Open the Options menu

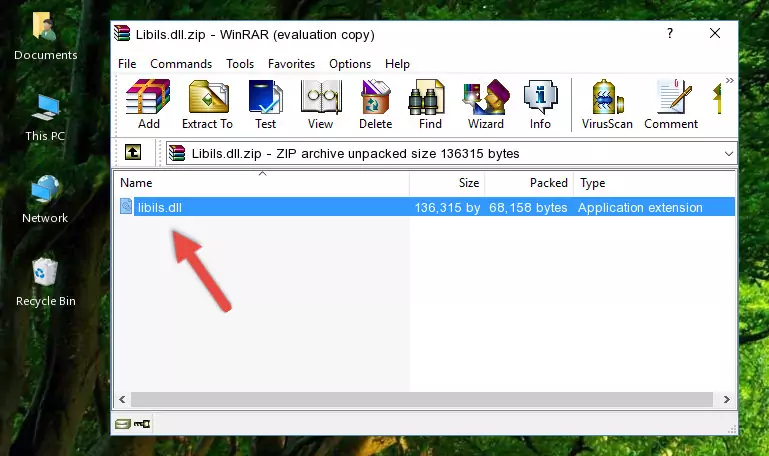click(x=350, y=64)
